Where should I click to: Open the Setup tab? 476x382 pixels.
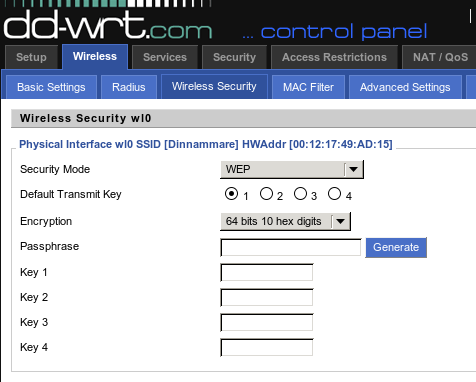[31, 57]
